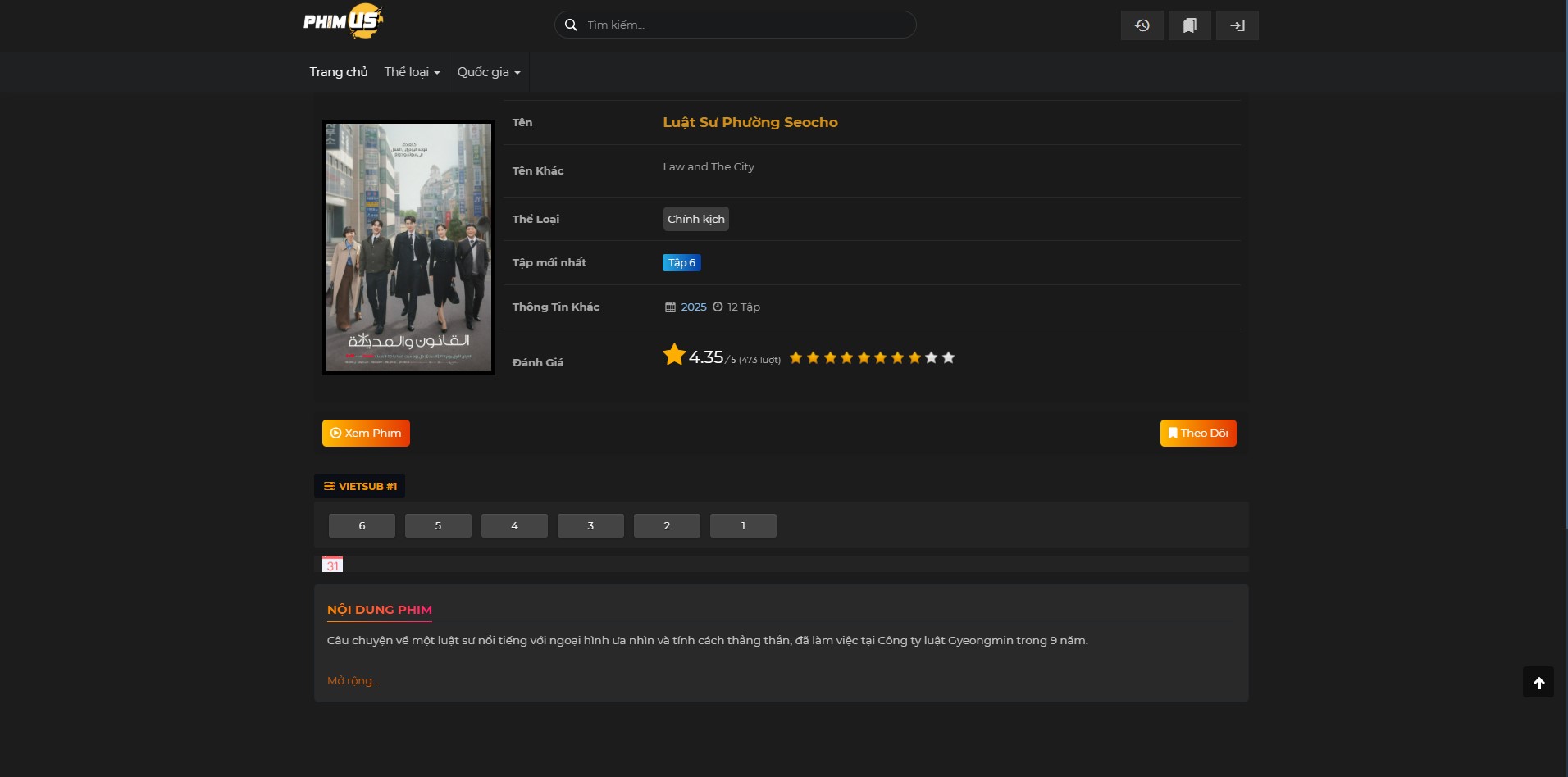The height and width of the screenshot is (777, 1568).
Task: Expand the Thể loại dropdown
Action: pyautogui.click(x=412, y=72)
